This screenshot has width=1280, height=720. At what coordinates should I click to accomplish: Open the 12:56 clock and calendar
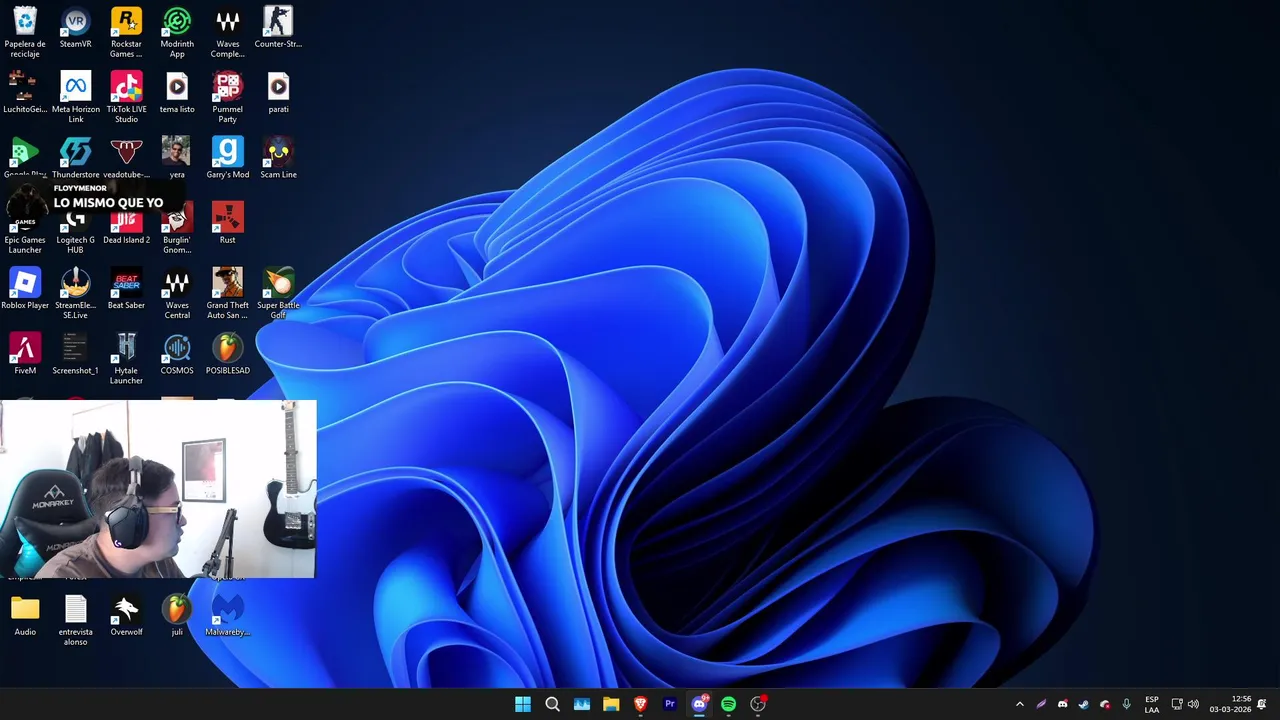click(x=1230, y=704)
